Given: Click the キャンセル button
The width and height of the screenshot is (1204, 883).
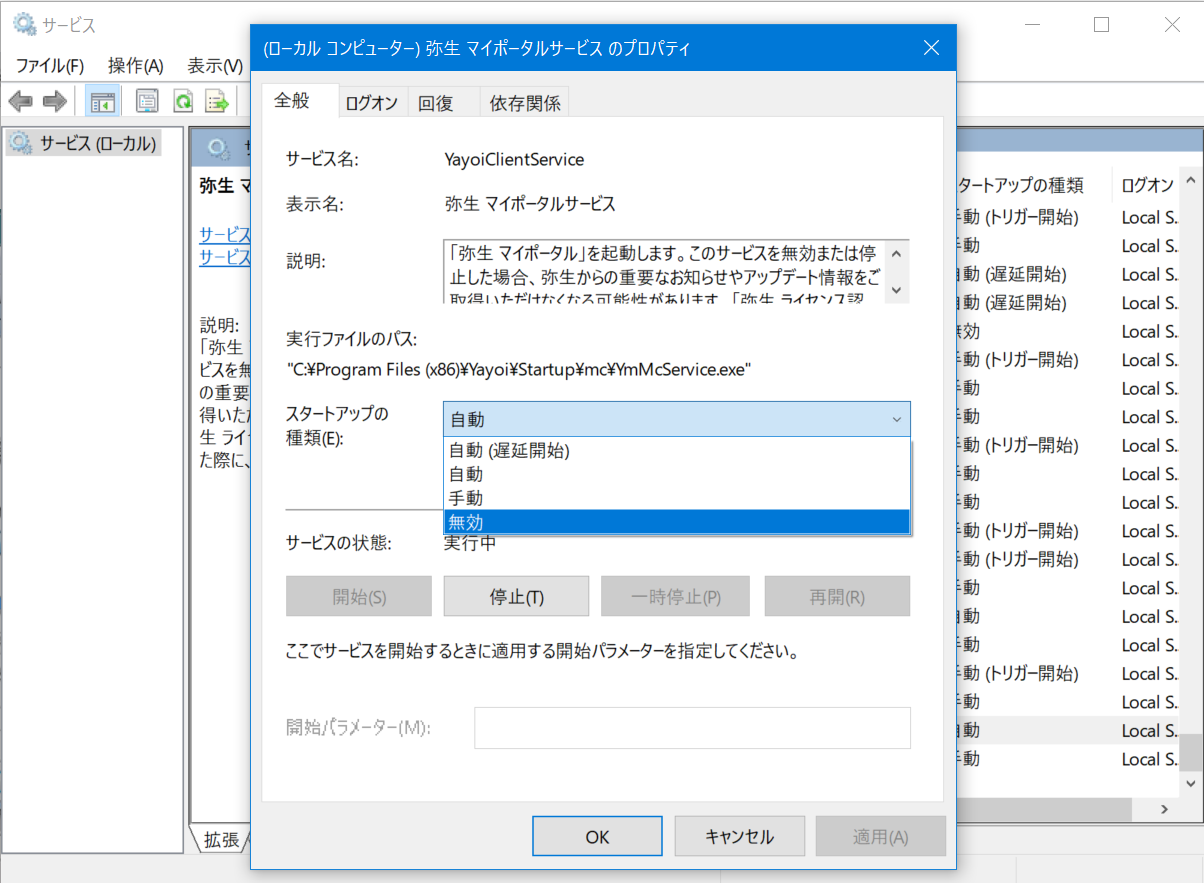Looking at the screenshot, I should pyautogui.click(x=739, y=837).
